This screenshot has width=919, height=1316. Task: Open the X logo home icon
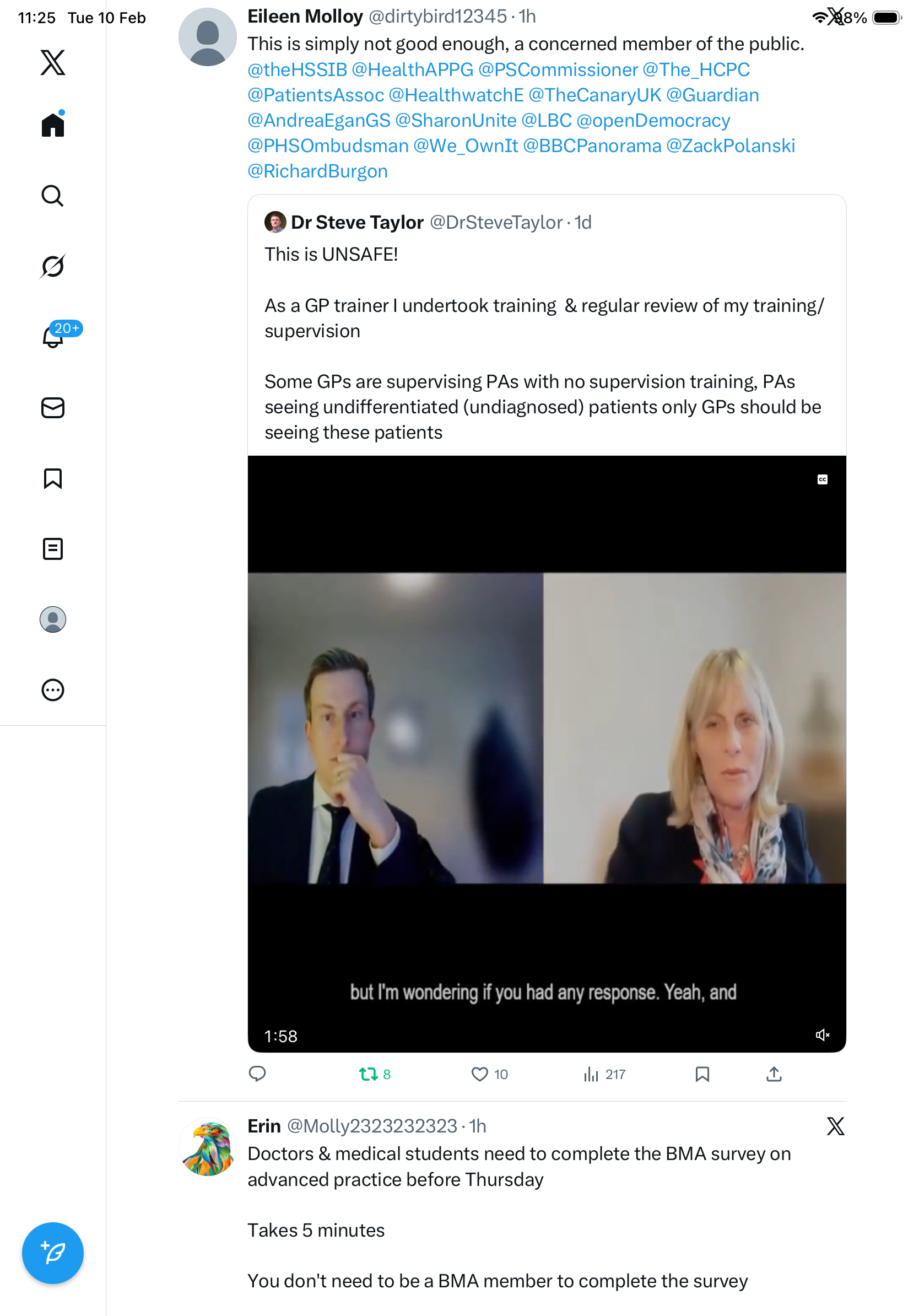[53, 62]
